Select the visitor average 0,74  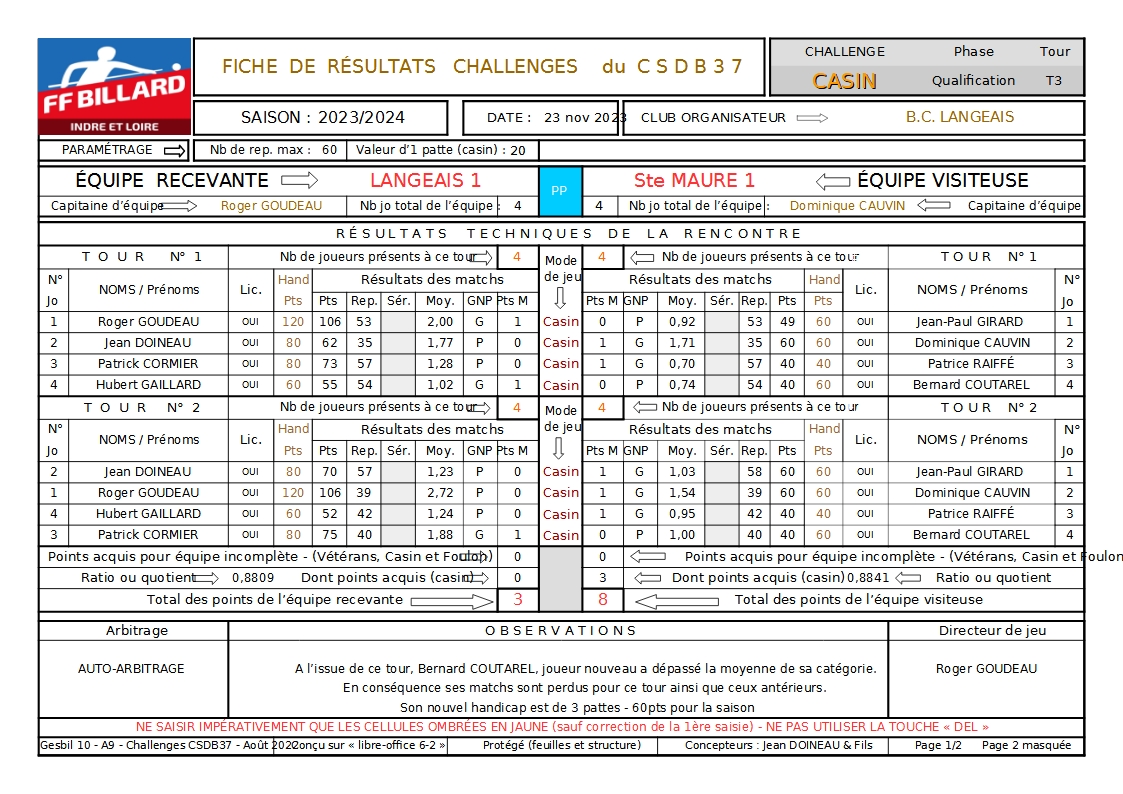point(682,384)
